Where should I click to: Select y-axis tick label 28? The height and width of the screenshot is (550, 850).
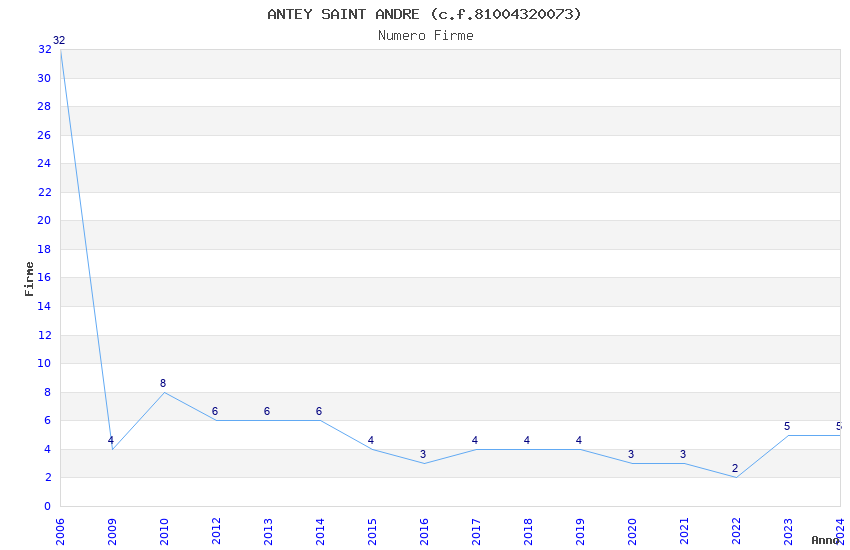pyautogui.click(x=44, y=106)
